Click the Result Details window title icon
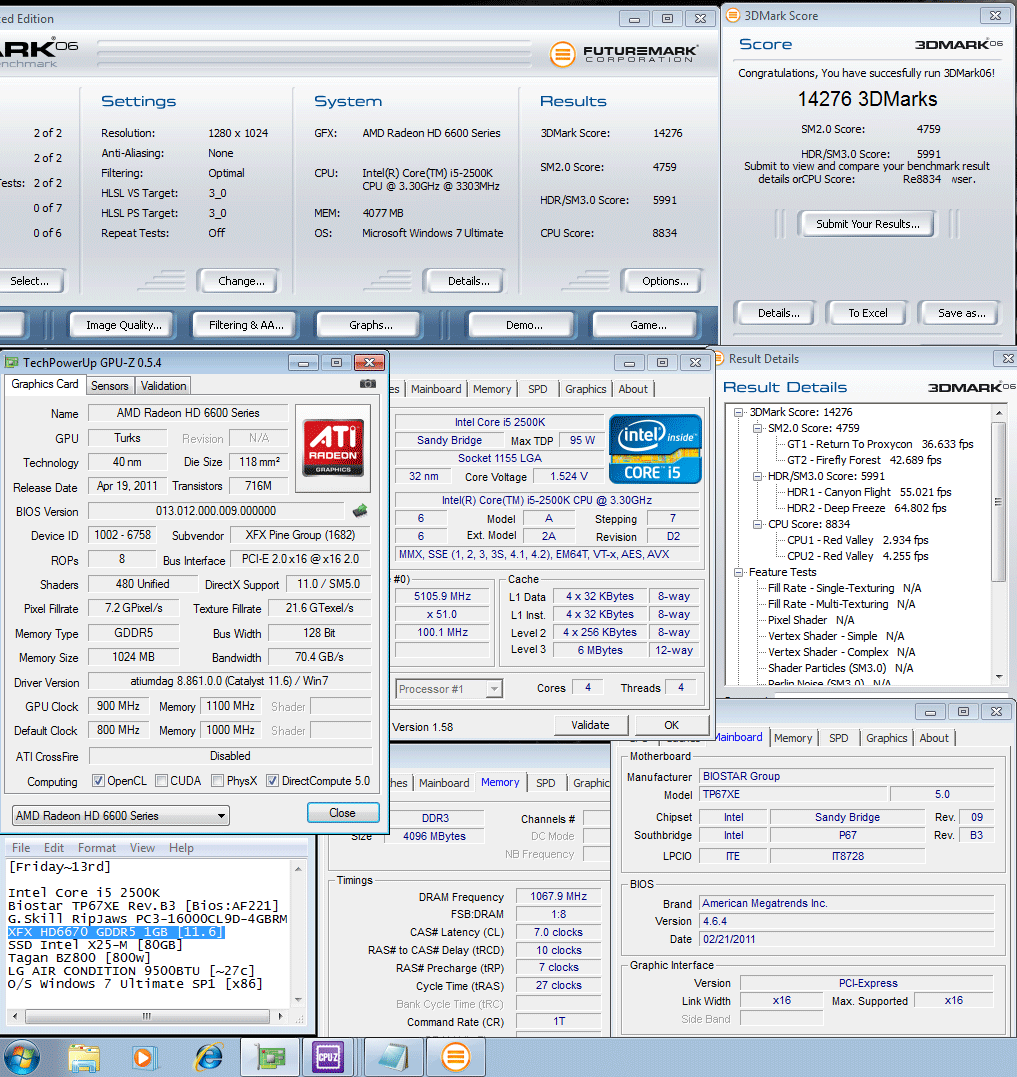Viewport: 1017px width, 1077px height. click(x=720, y=359)
